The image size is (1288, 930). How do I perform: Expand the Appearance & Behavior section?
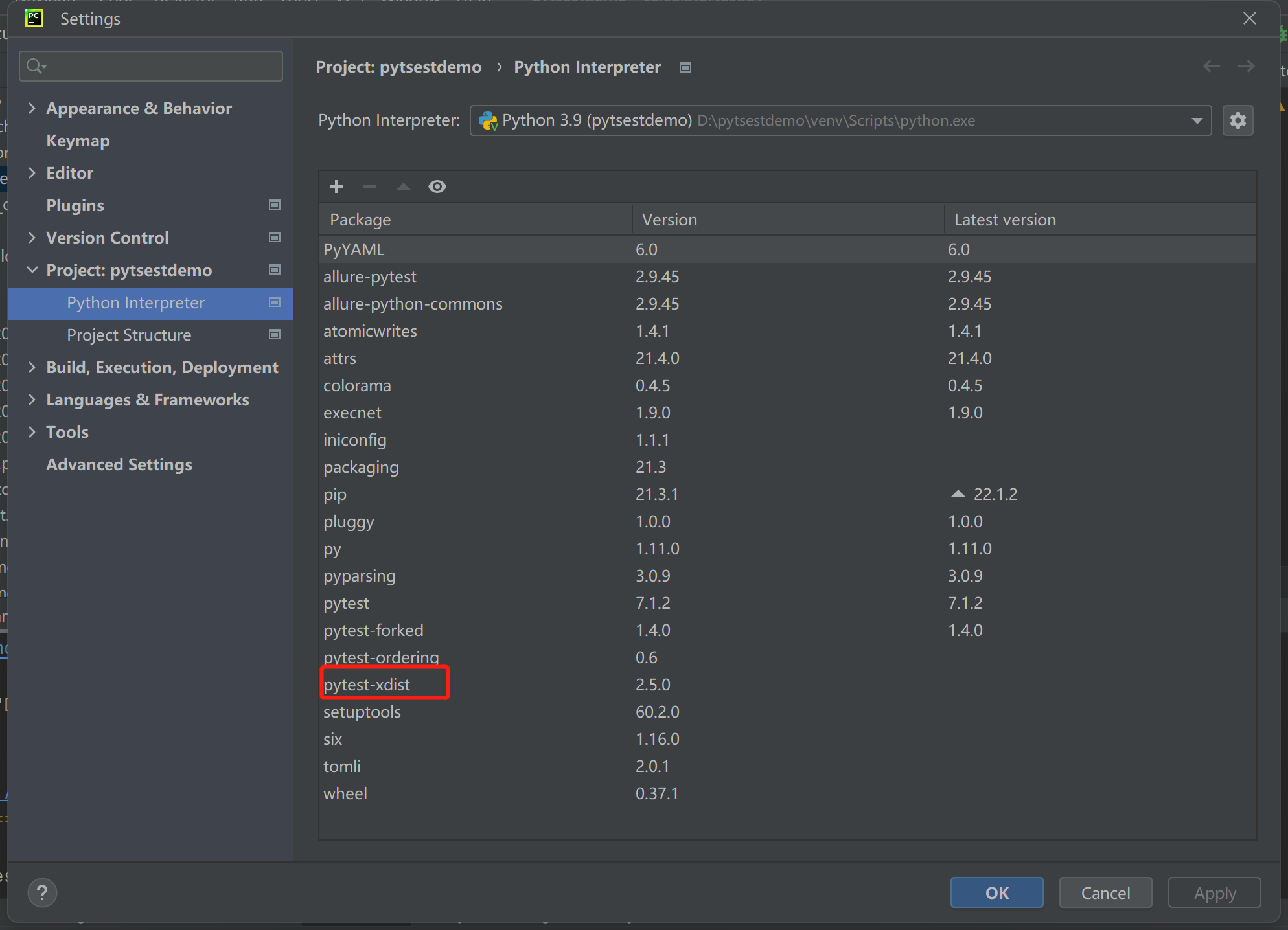tap(32, 108)
